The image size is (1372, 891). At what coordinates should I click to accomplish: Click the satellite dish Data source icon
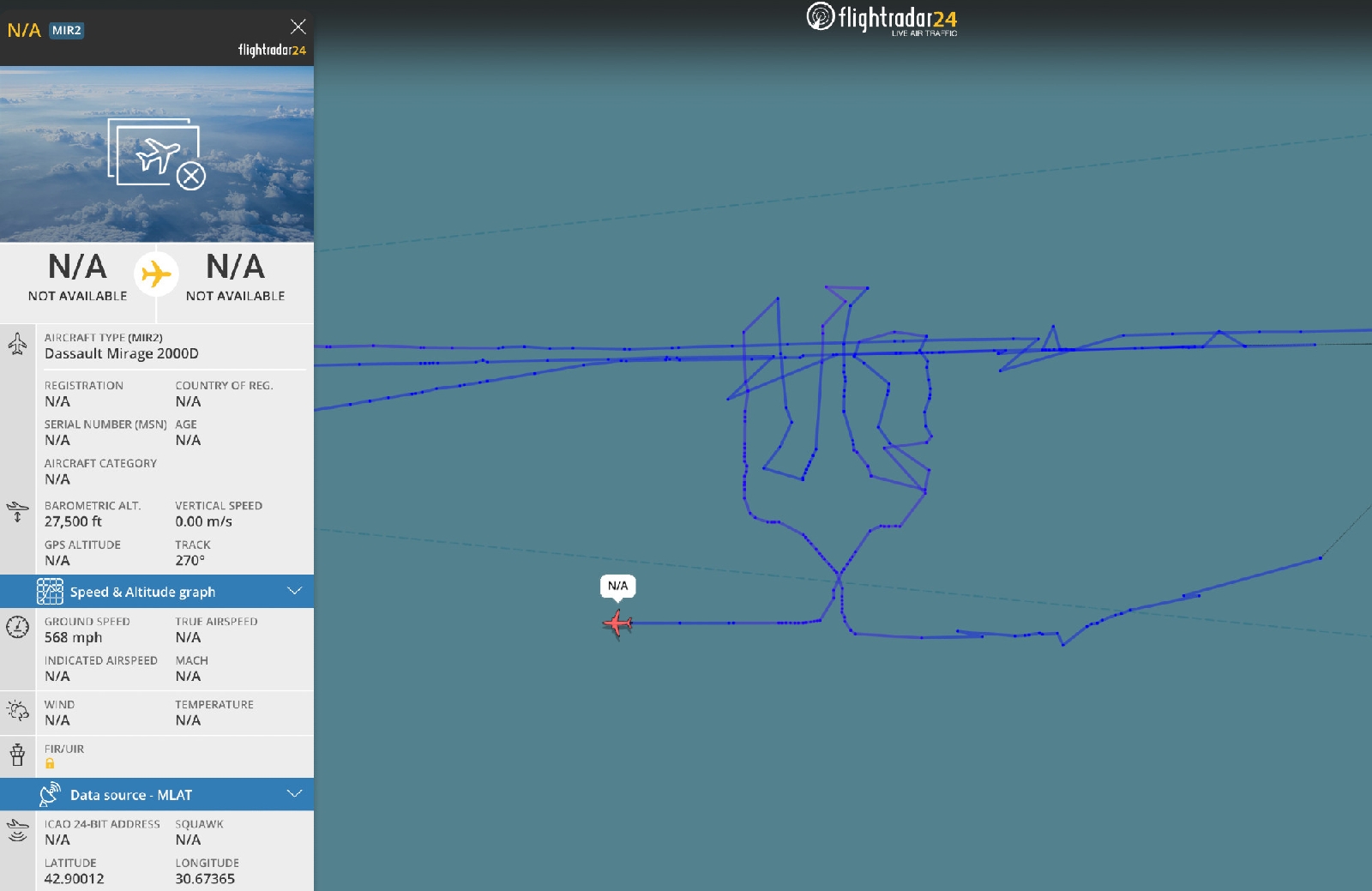[50, 794]
